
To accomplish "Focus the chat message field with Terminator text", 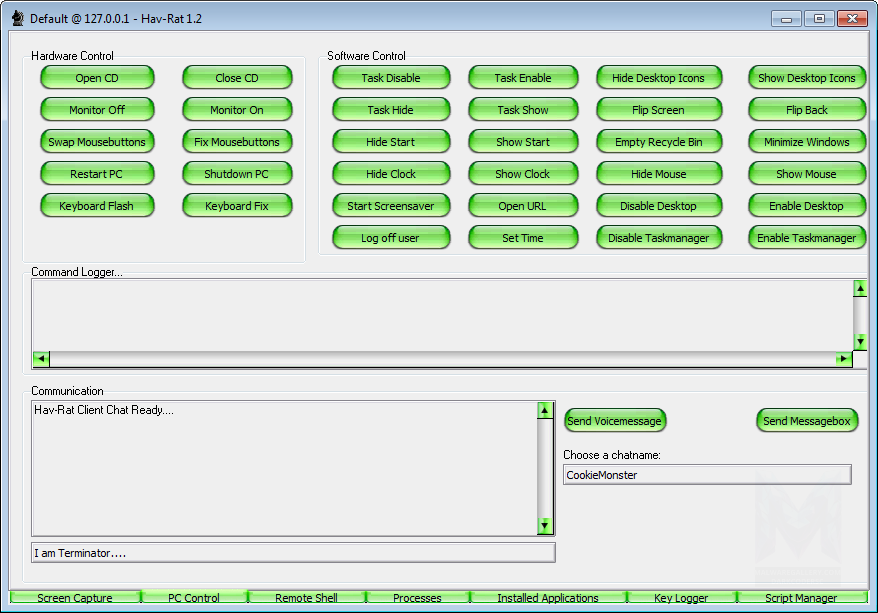I will click(293, 553).
